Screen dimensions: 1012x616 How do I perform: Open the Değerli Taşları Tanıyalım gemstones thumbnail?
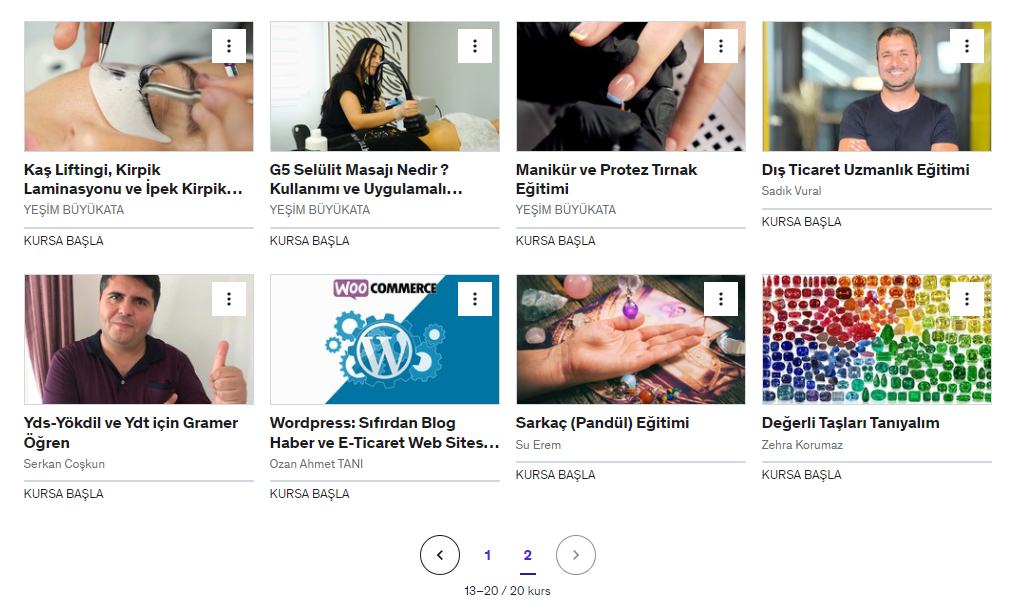[x=876, y=340]
